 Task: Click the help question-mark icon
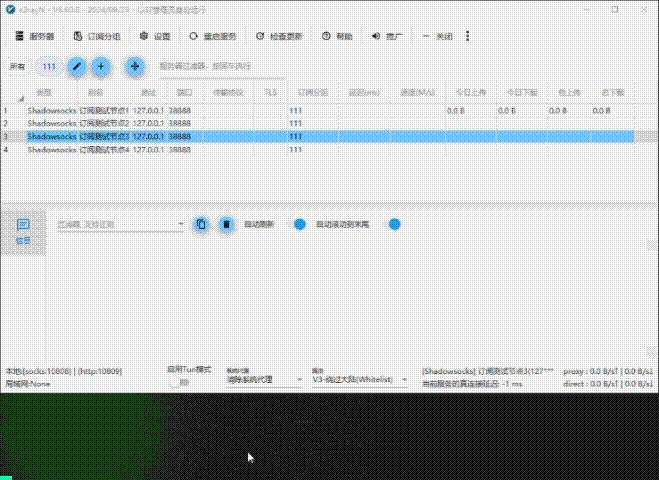coord(326,36)
